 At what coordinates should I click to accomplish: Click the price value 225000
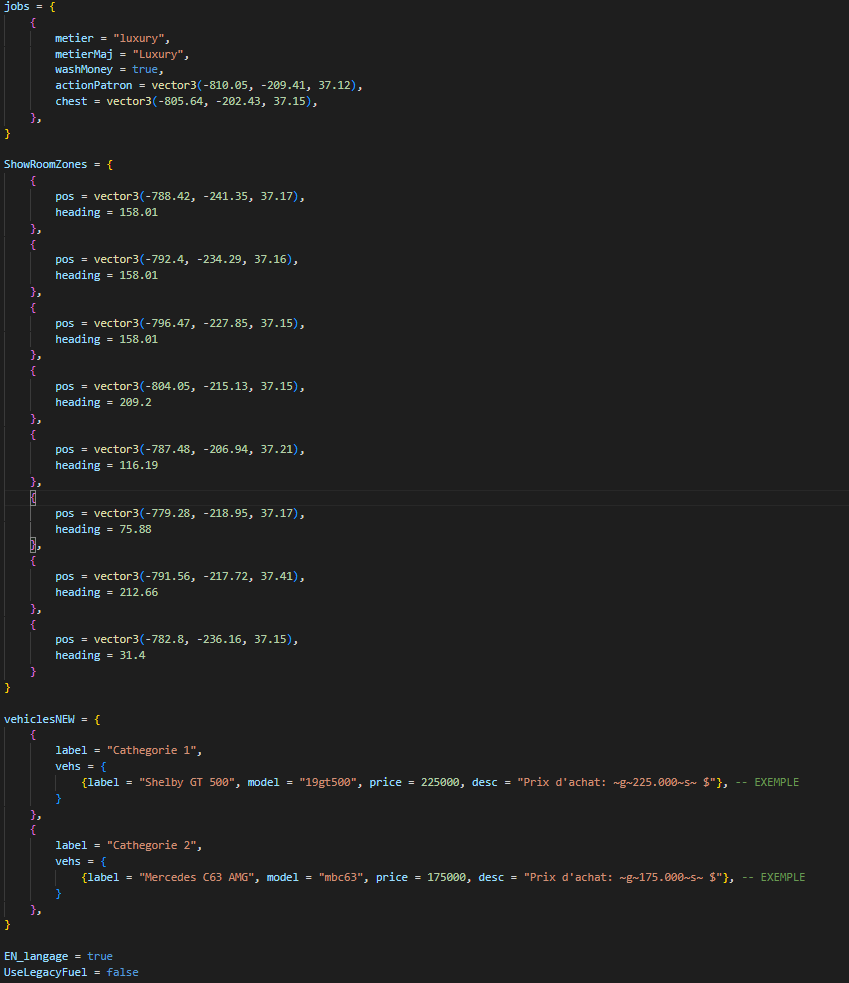tap(440, 782)
